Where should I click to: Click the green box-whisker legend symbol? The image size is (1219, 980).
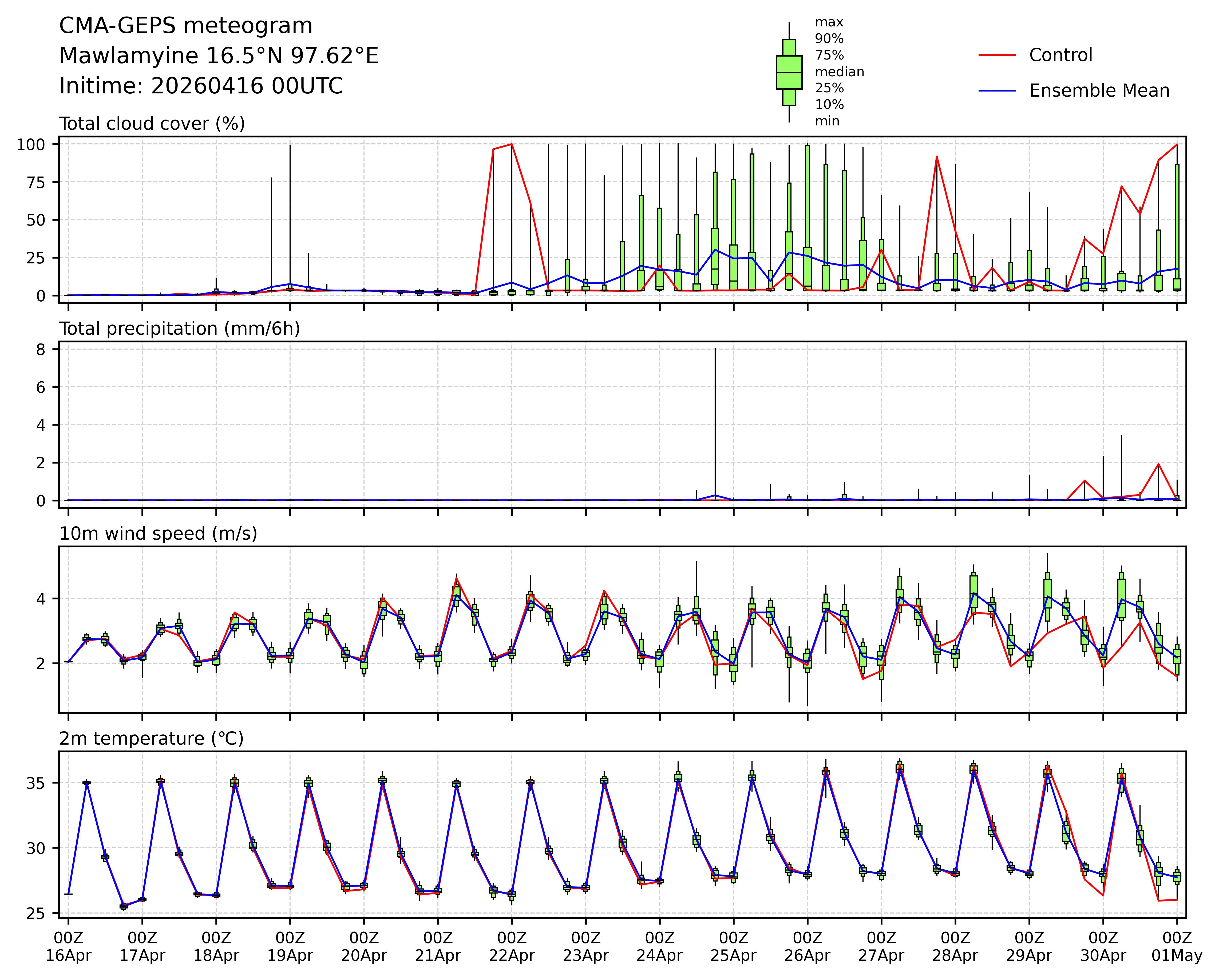[789, 72]
